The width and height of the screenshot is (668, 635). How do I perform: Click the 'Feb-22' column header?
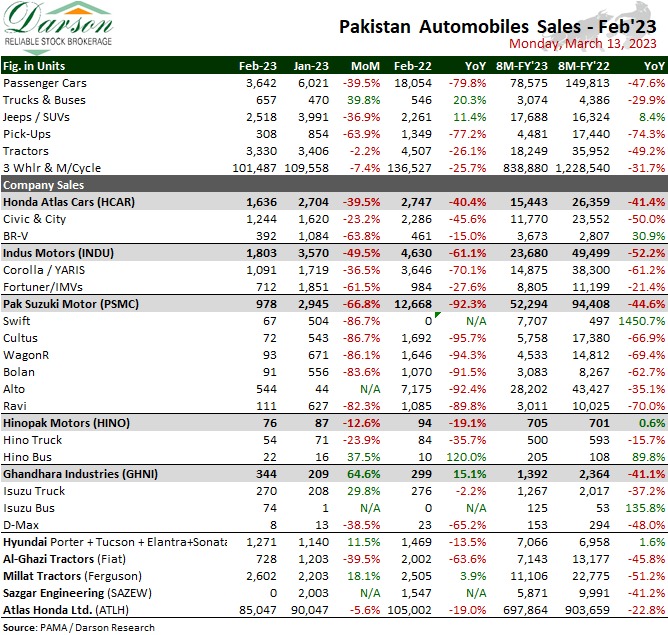[413, 66]
